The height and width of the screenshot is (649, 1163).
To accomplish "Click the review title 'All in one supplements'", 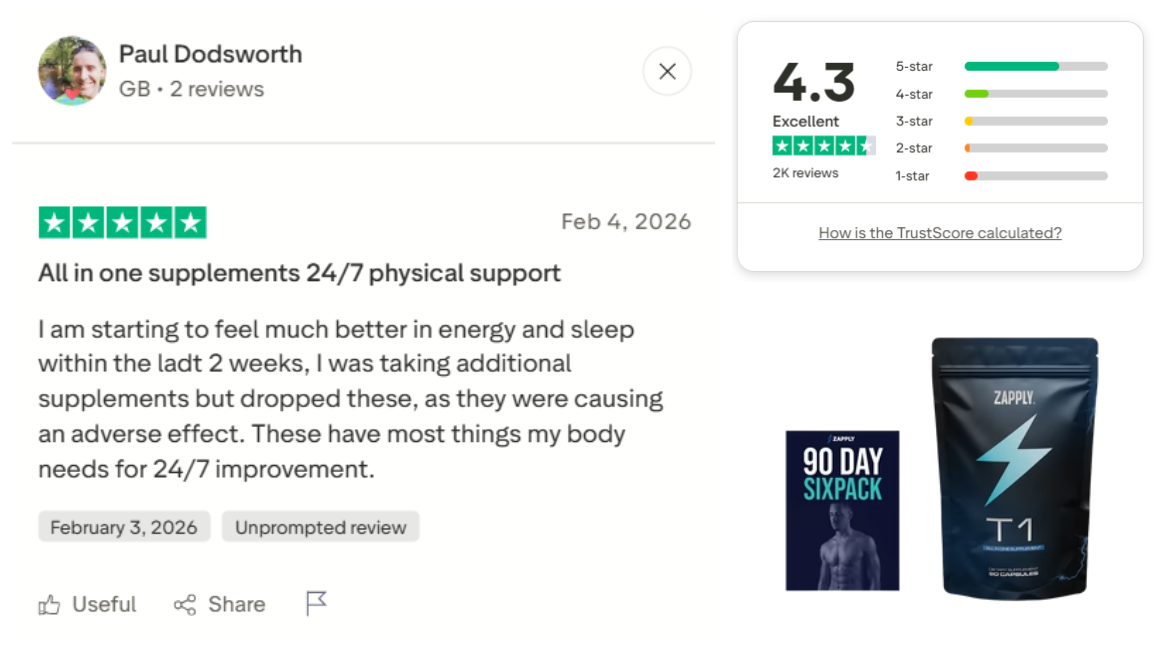I will pos(299,272).
